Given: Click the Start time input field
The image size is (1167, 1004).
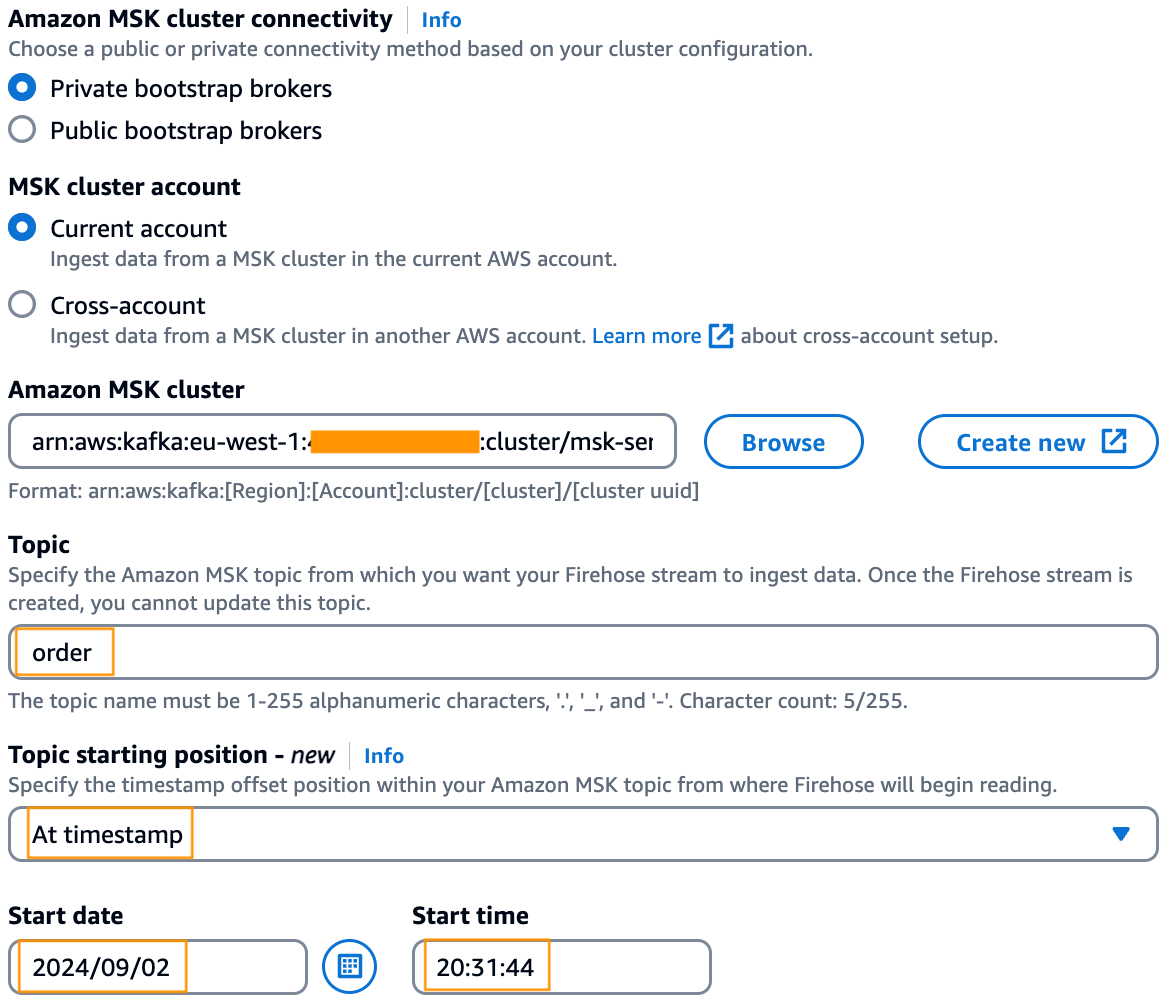Looking at the screenshot, I should point(562,967).
